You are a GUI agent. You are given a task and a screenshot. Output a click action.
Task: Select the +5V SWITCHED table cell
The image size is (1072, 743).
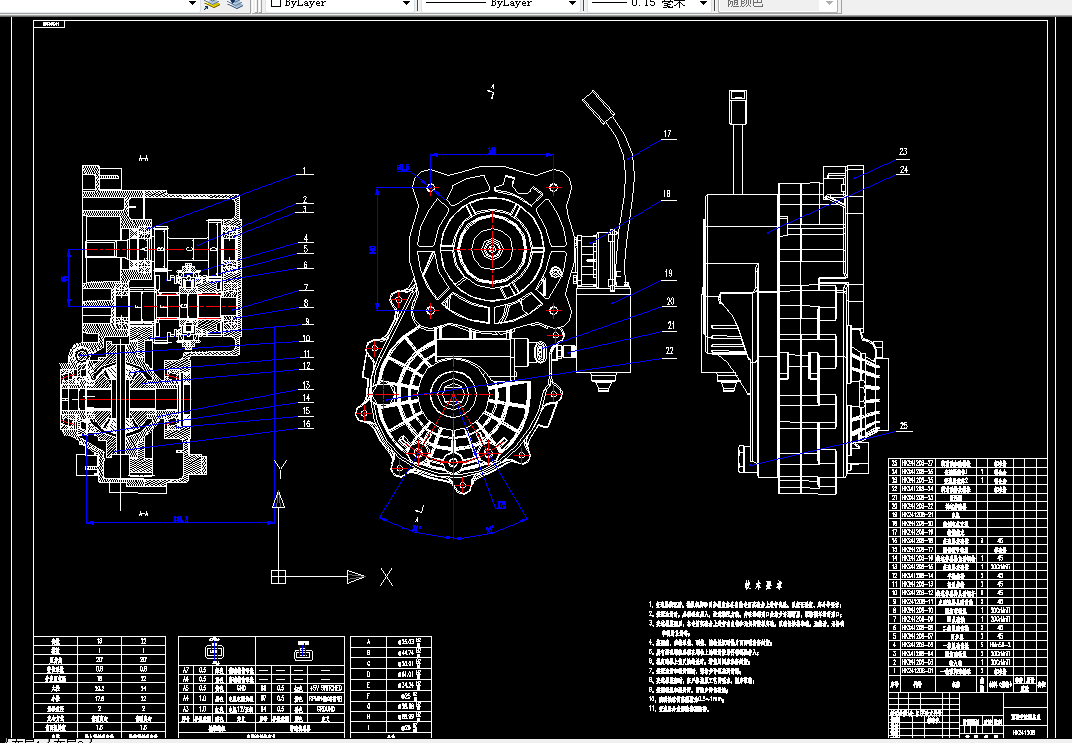[x=325, y=688]
